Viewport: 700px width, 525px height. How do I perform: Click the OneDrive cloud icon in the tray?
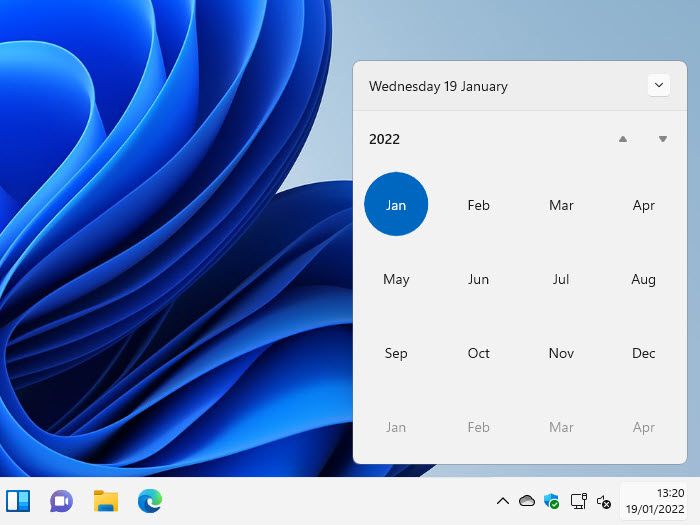point(527,501)
